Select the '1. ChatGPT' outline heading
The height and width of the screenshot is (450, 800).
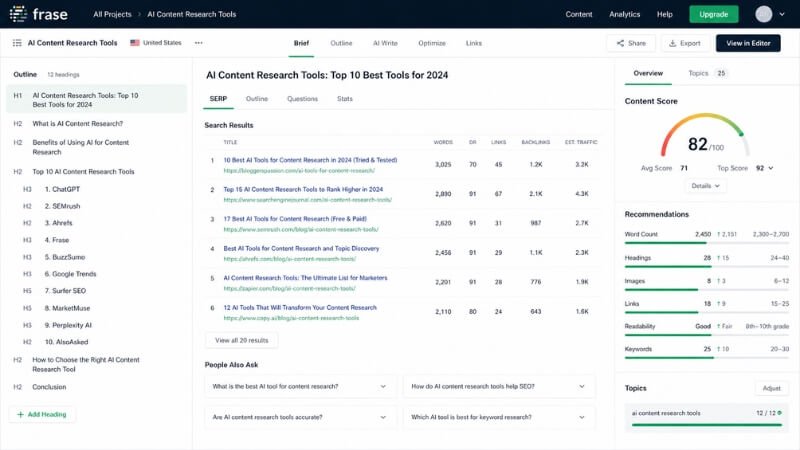[62, 189]
